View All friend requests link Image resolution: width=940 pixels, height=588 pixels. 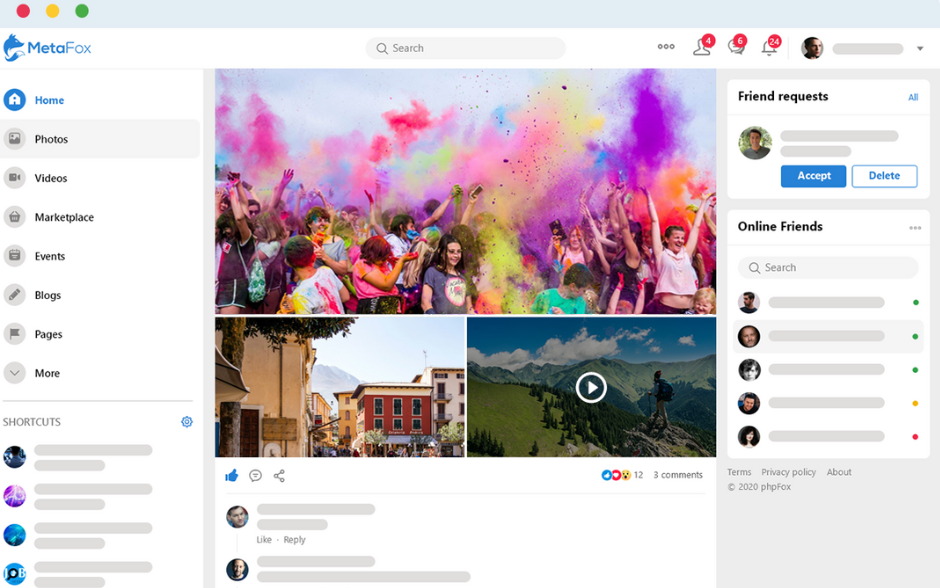click(913, 97)
